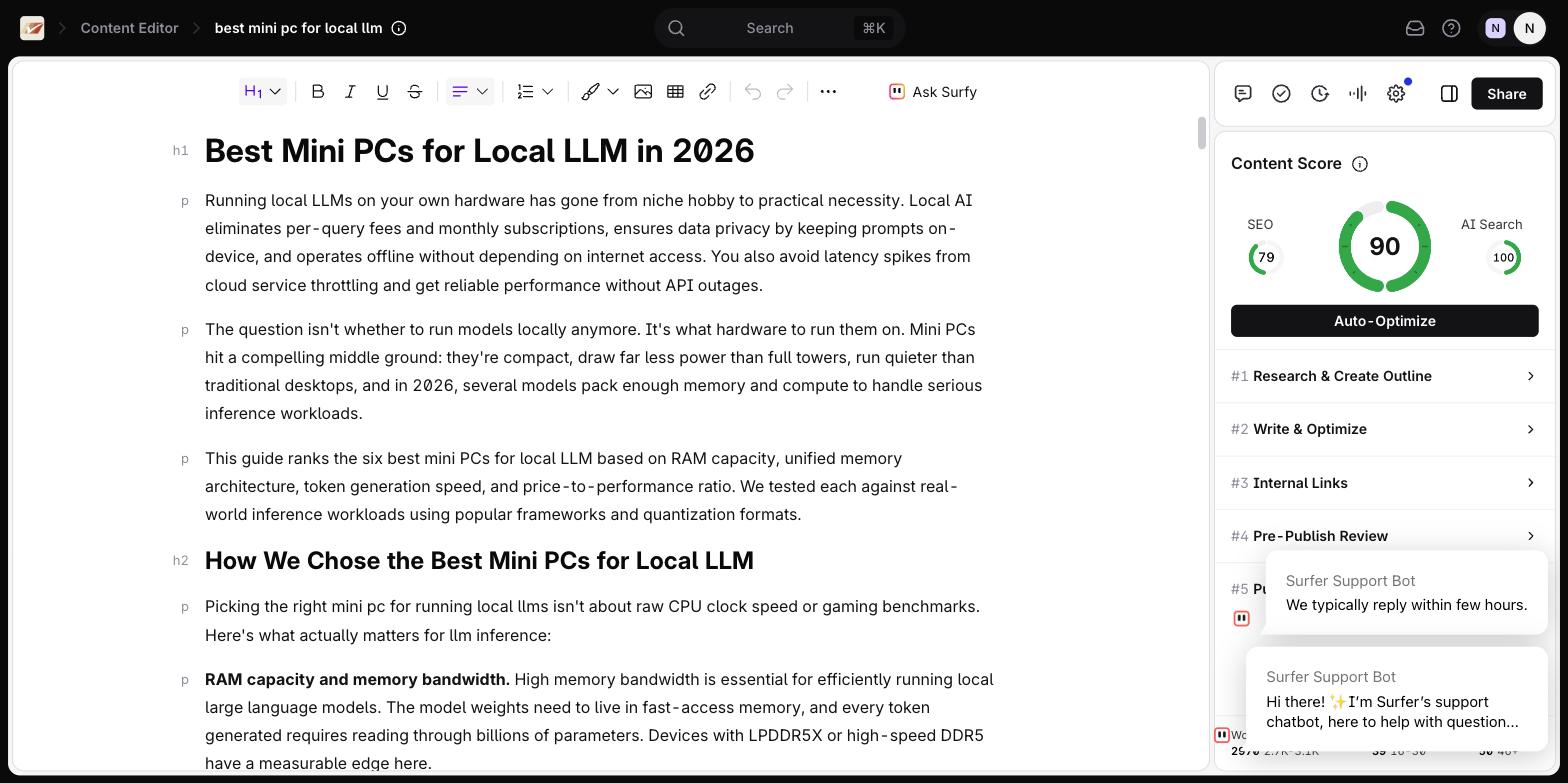The height and width of the screenshot is (783, 1568).
Task: Click the Surfer logo home icon
Action: tap(32, 28)
